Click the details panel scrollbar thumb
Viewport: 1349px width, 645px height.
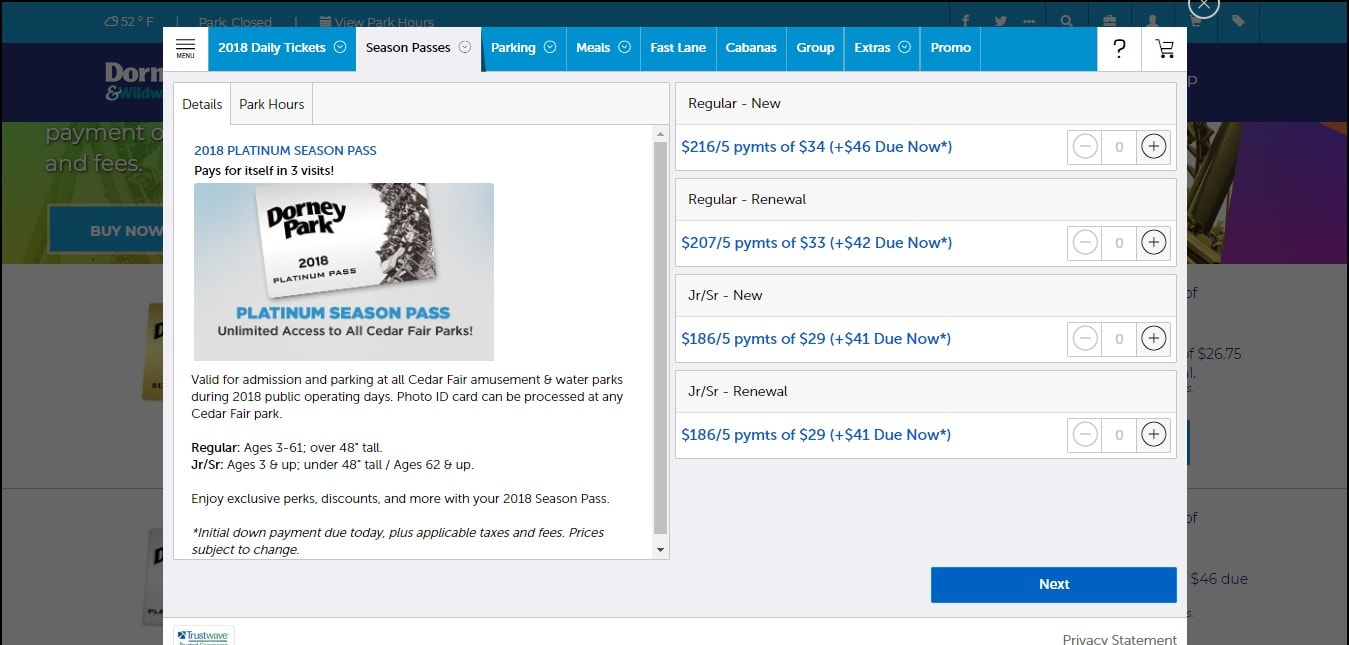point(660,338)
